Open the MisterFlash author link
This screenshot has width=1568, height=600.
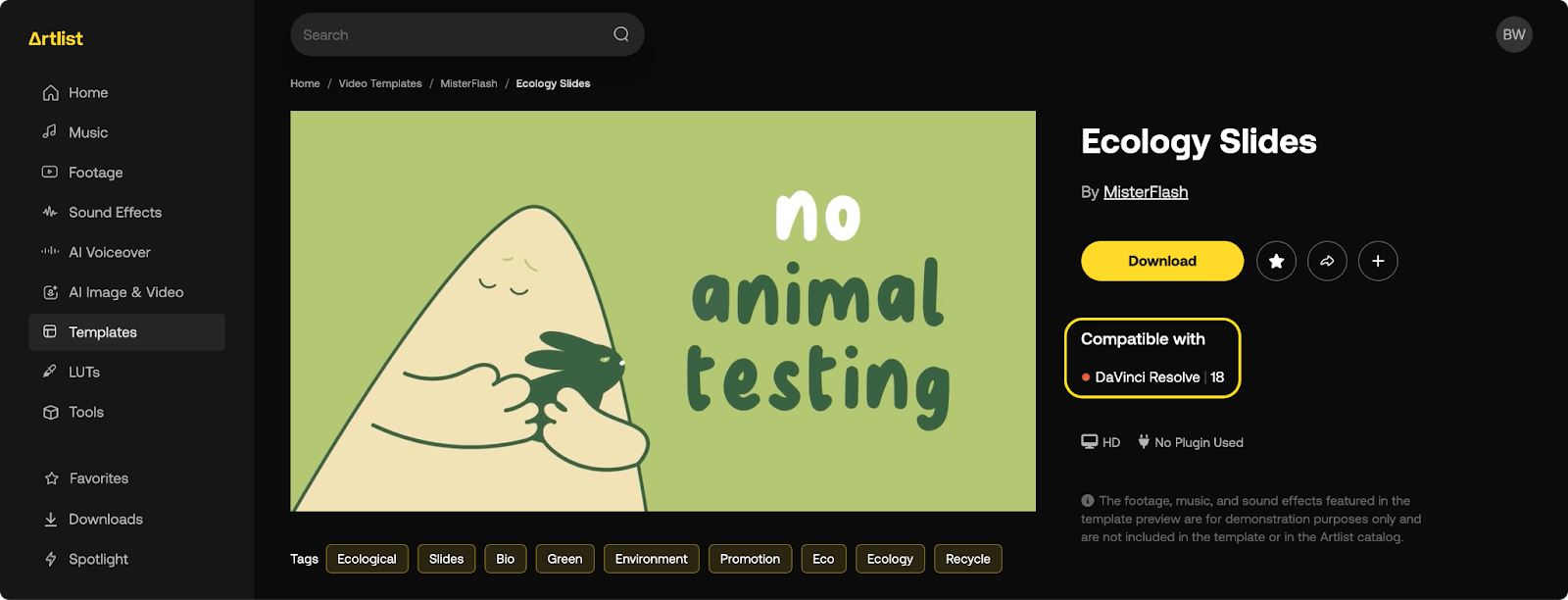tap(1145, 192)
